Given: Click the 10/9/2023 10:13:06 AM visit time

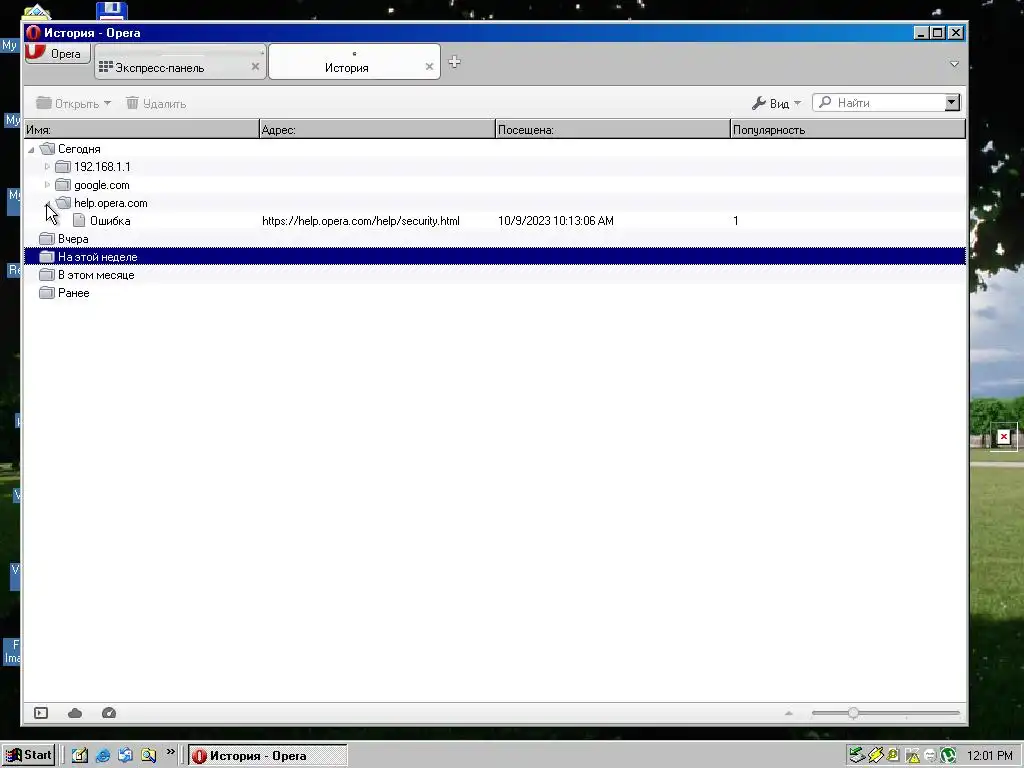Looking at the screenshot, I should click(x=556, y=221).
